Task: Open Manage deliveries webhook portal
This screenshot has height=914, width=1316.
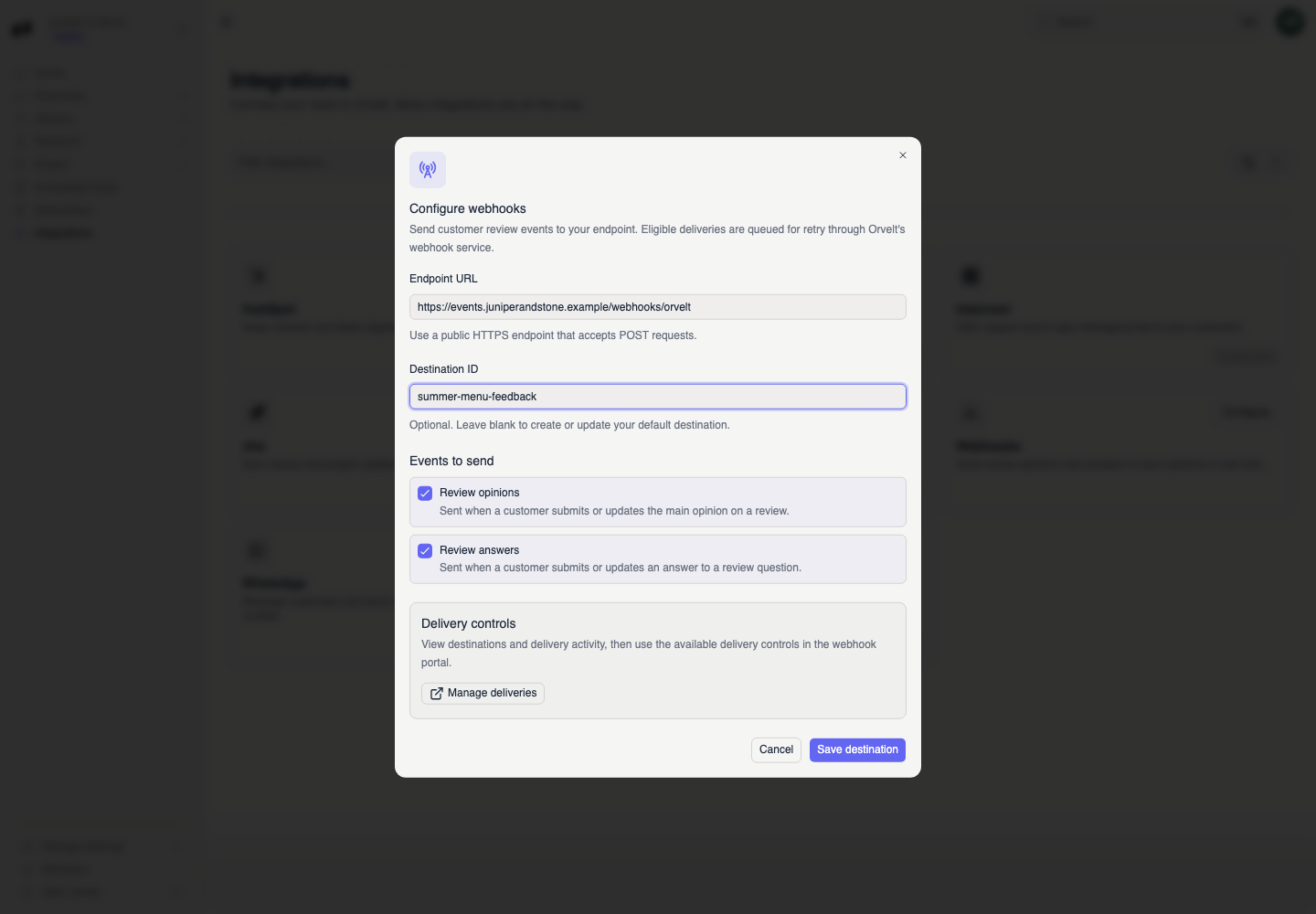Action: (x=483, y=694)
